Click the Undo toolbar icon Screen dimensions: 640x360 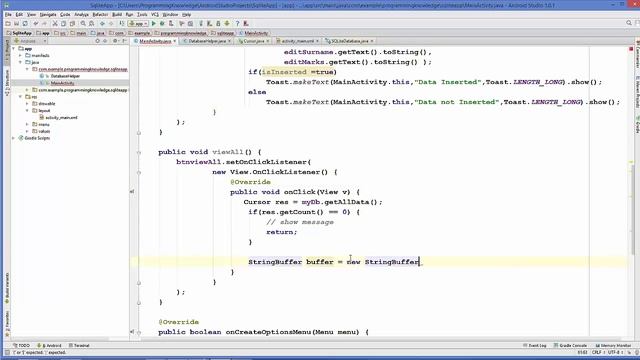coord(36,24)
